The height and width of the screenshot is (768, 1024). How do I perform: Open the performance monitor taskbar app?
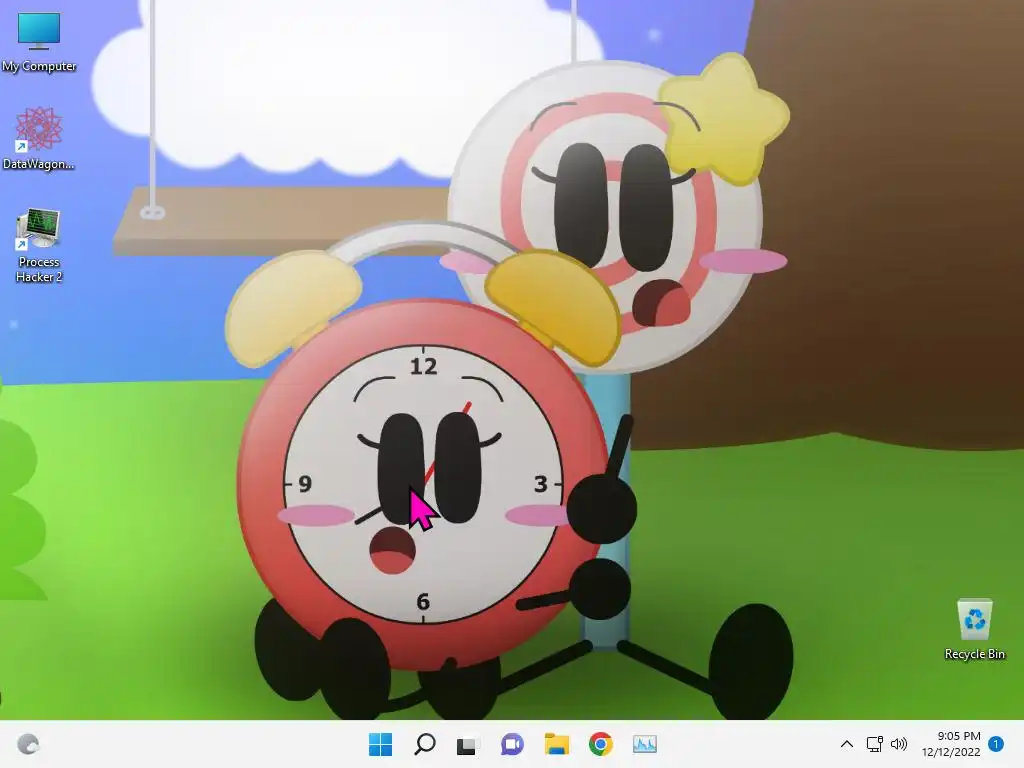point(645,744)
